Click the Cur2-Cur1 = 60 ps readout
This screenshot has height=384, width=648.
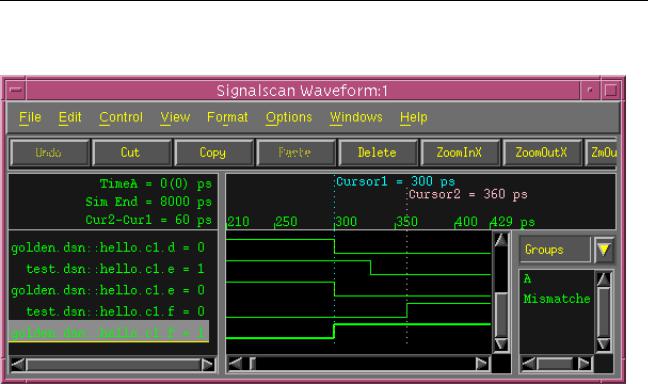pyautogui.click(x=149, y=219)
